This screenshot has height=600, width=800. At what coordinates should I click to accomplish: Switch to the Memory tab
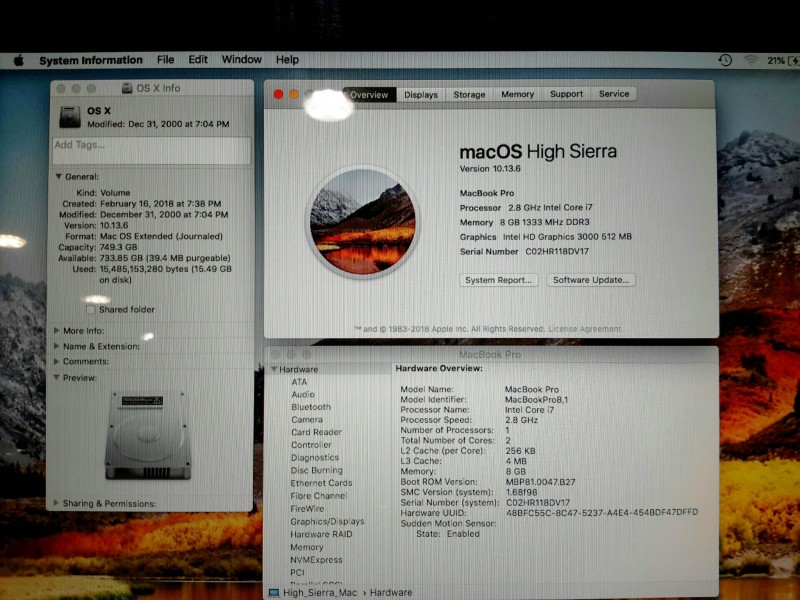517,94
